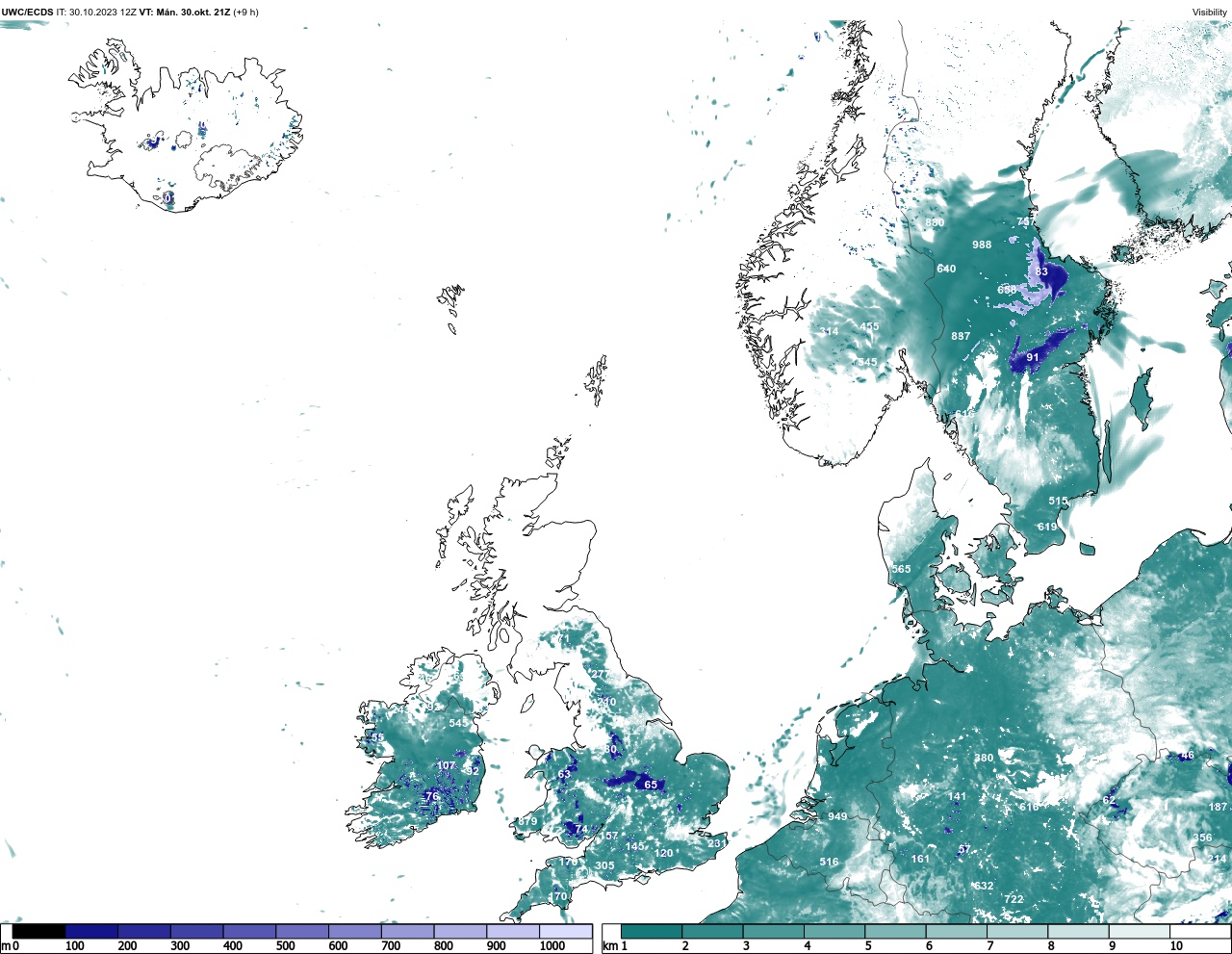Click the 722 value in southern Germany
This screenshot has width=1232, height=954.
coord(1014,899)
